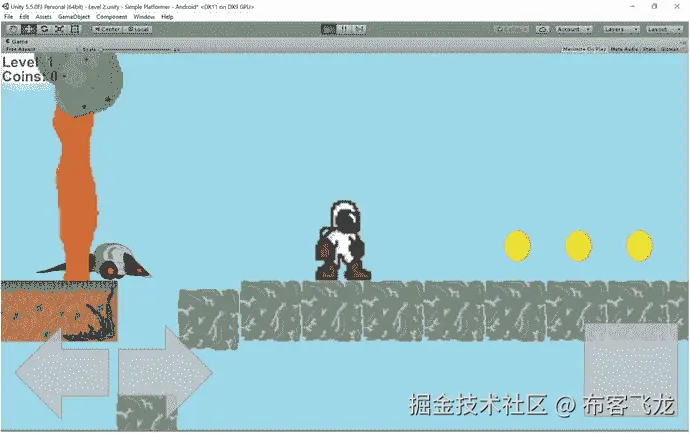Screen dimensions: 690x433
Task: Open the Help menu
Action: pos(167,17)
